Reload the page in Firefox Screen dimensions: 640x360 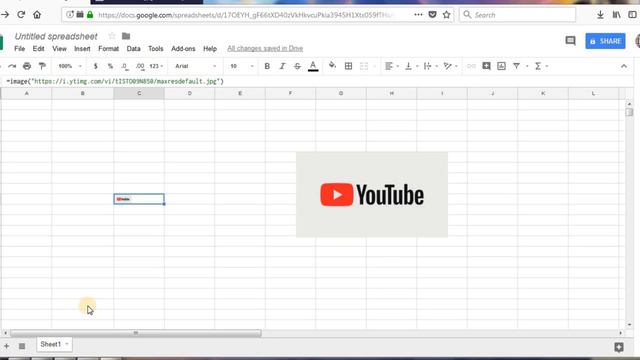pos(21,15)
